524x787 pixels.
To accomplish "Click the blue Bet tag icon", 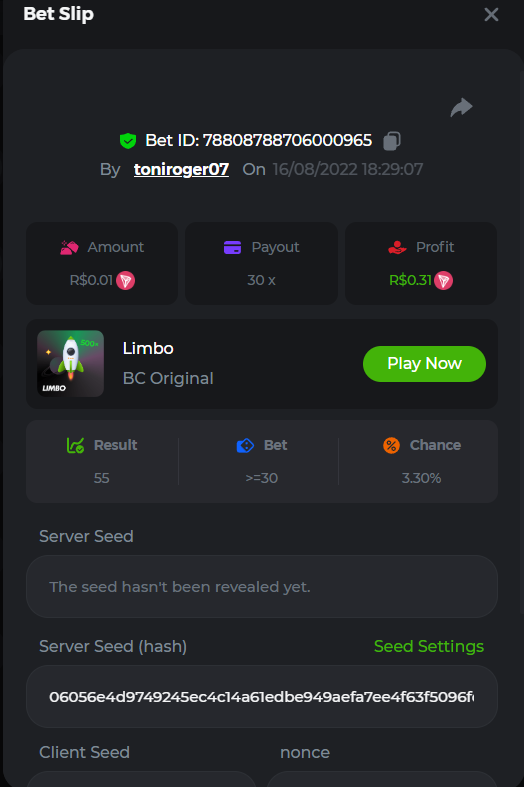I will pos(245,445).
